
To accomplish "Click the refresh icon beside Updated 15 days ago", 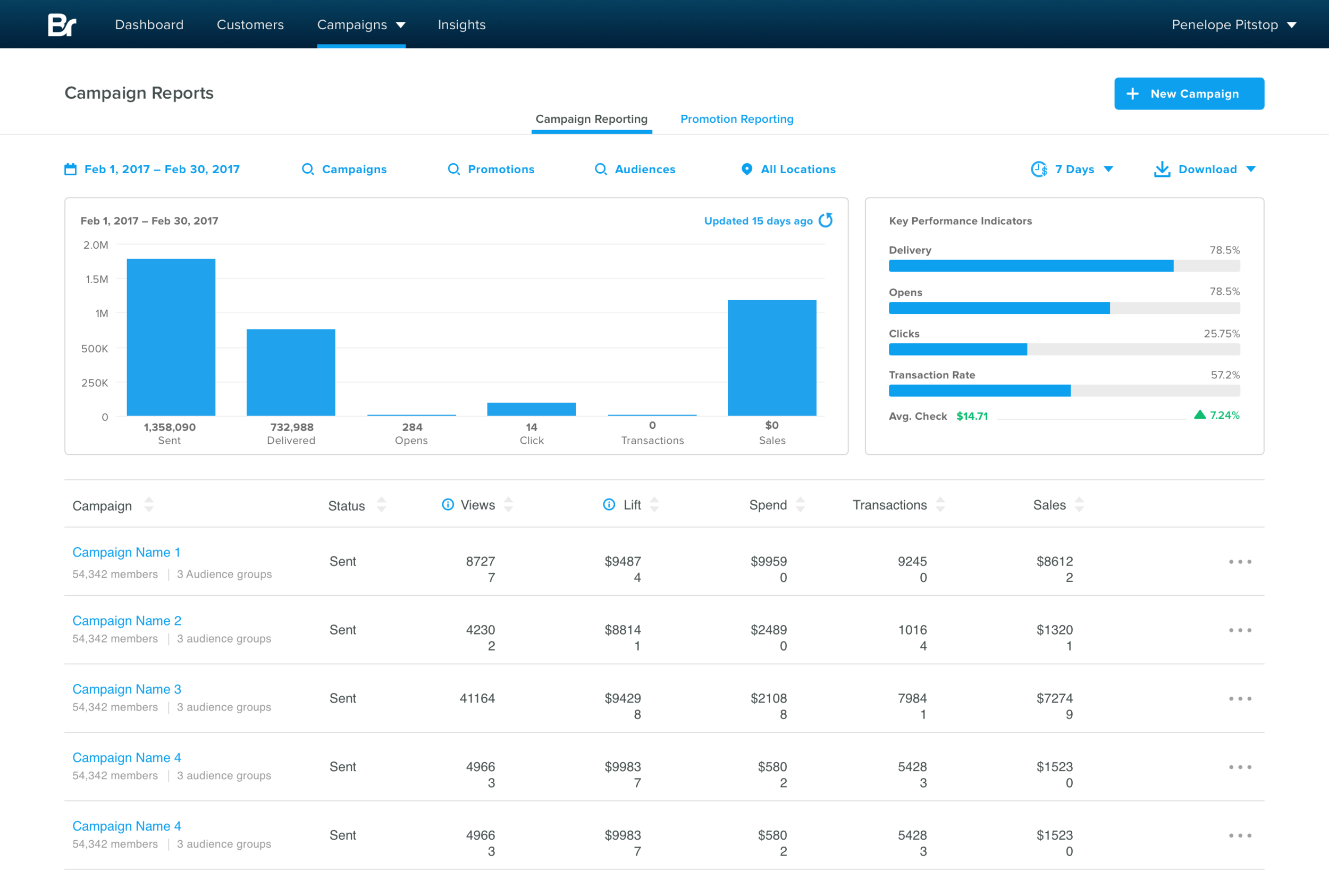I will (x=826, y=221).
